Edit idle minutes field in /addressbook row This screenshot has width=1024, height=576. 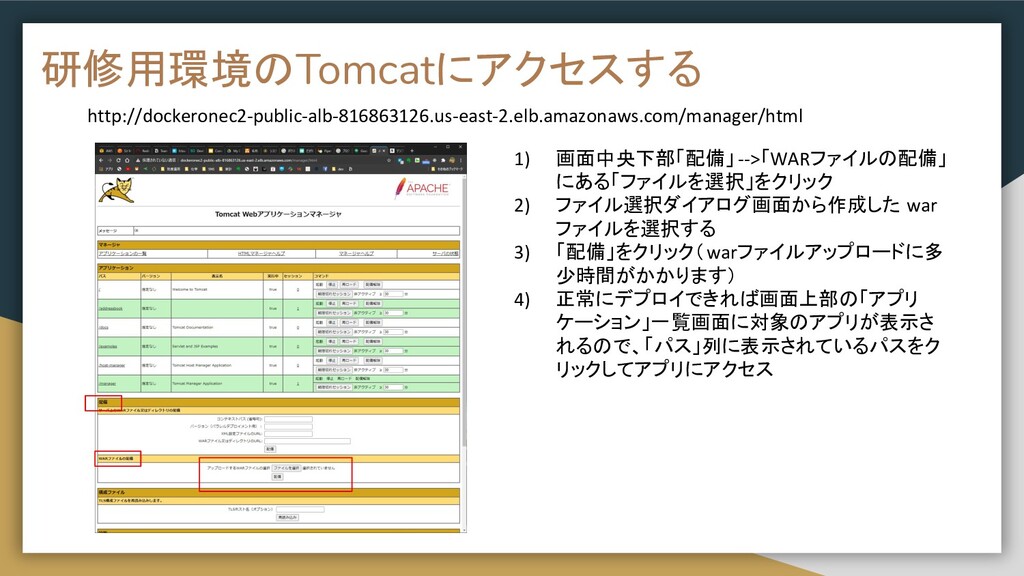(x=393, y=313)
